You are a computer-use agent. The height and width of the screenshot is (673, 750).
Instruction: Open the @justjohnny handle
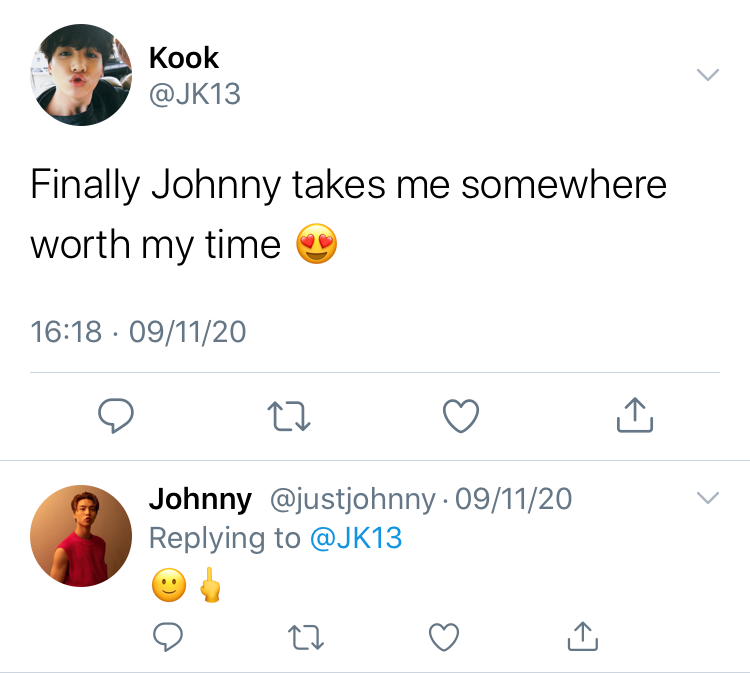coord(353,499)
